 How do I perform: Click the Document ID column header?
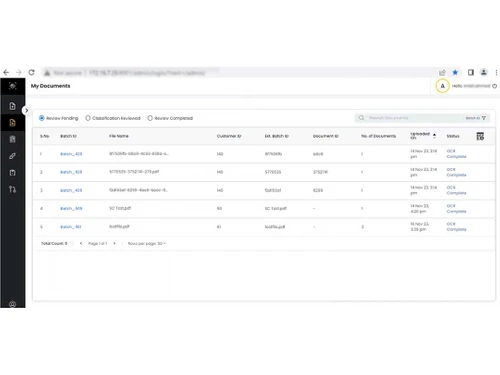[326, 136]
